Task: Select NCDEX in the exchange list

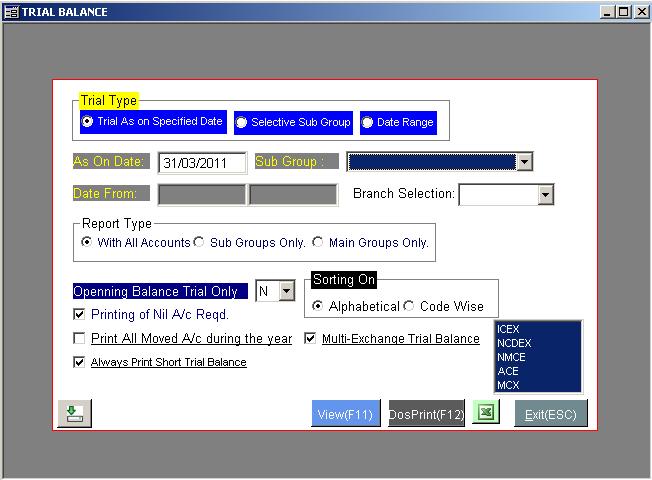Action: [x=515, y=343]
